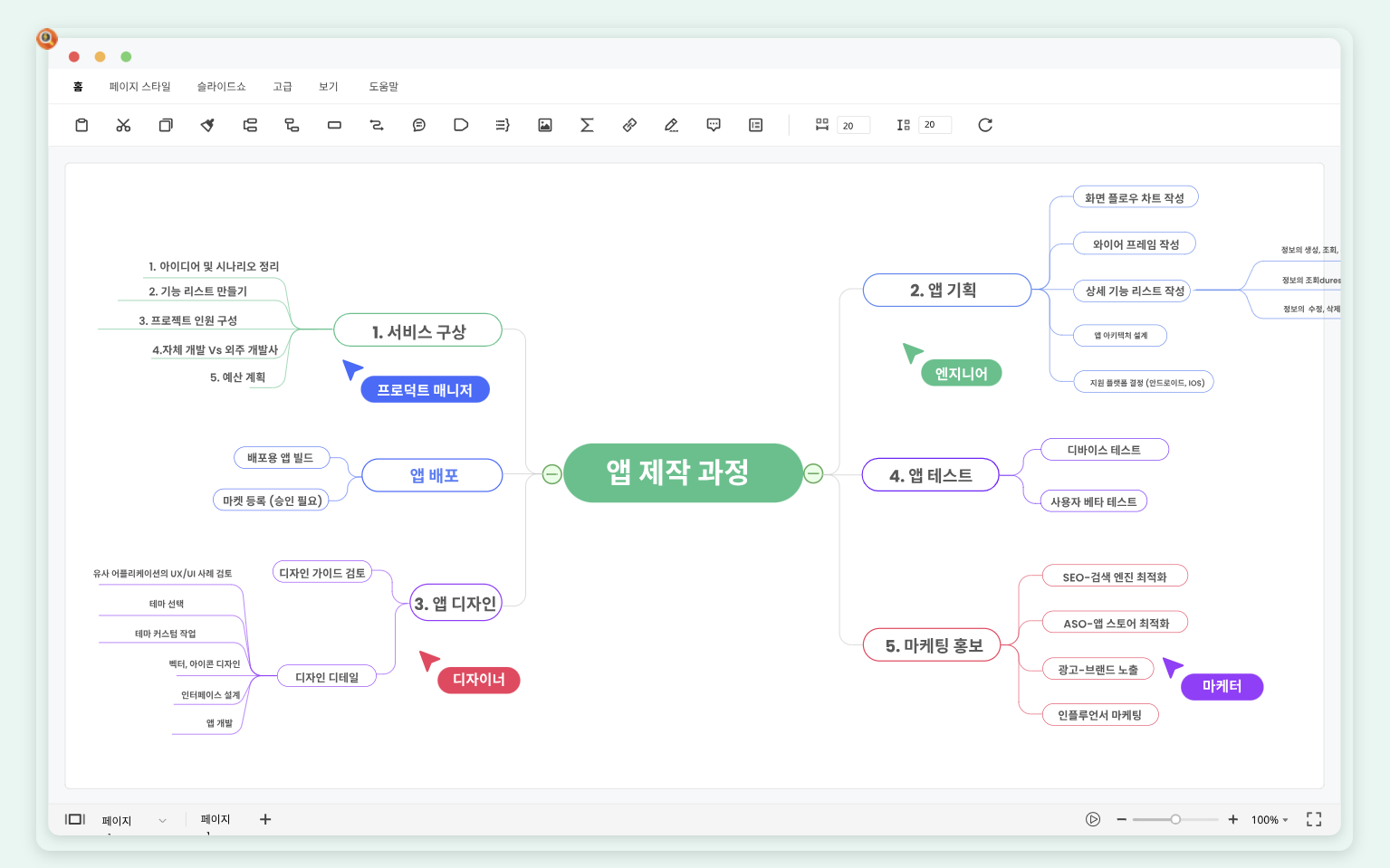Insert a picture with the image icon
This screenshot has width=1390, height=868.
545,125
